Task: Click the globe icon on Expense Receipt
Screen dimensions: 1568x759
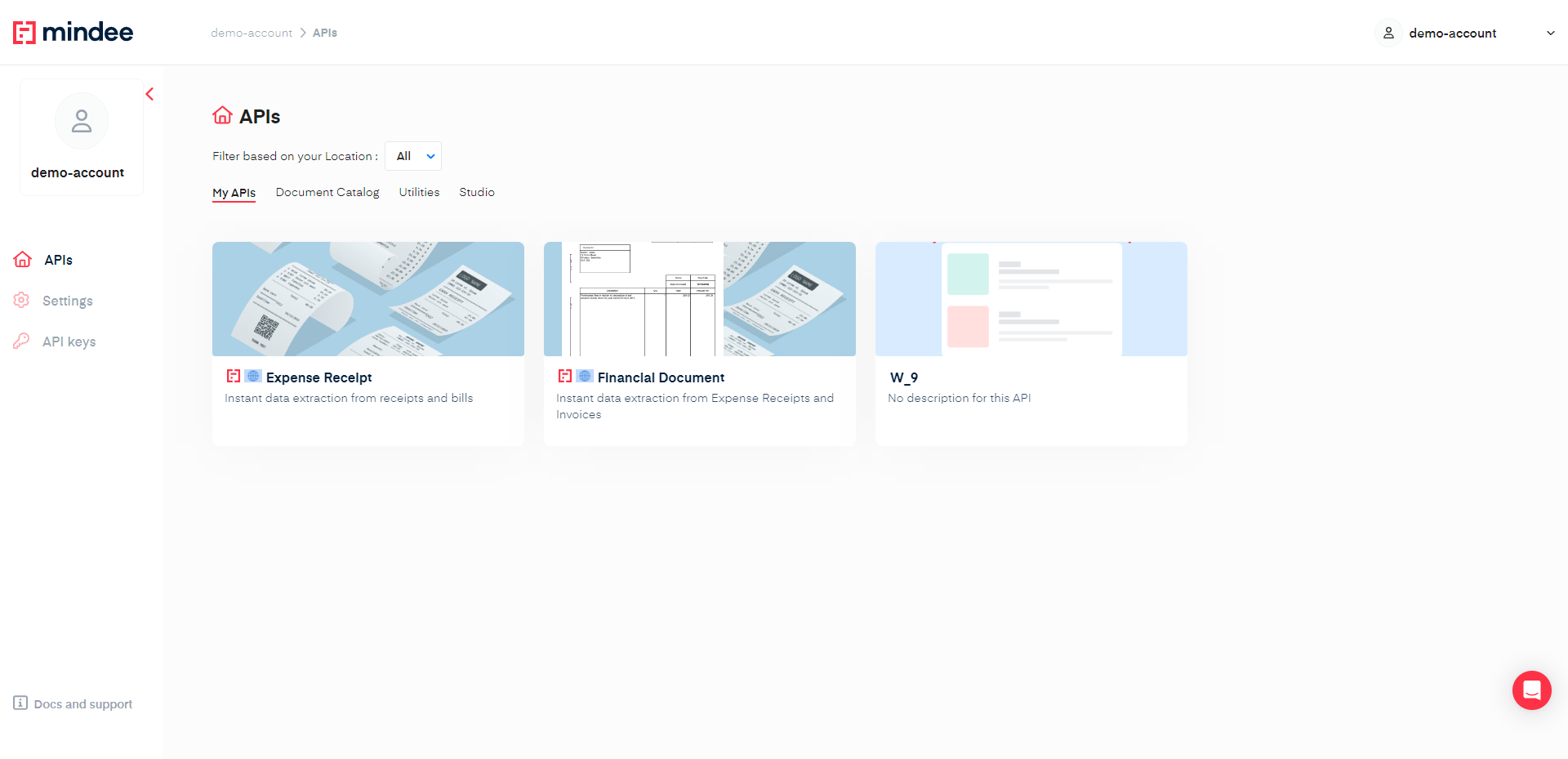Action: coord(253,376)
